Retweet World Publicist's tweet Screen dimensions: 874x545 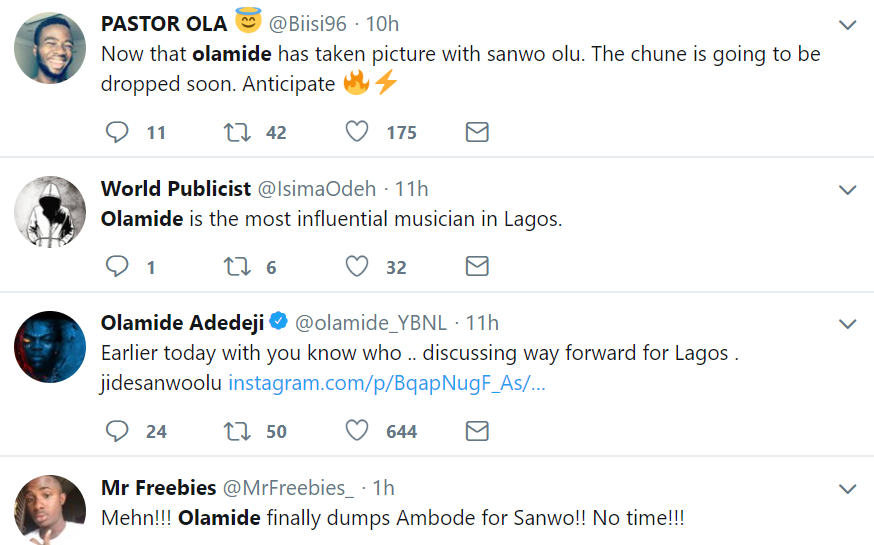237,266
